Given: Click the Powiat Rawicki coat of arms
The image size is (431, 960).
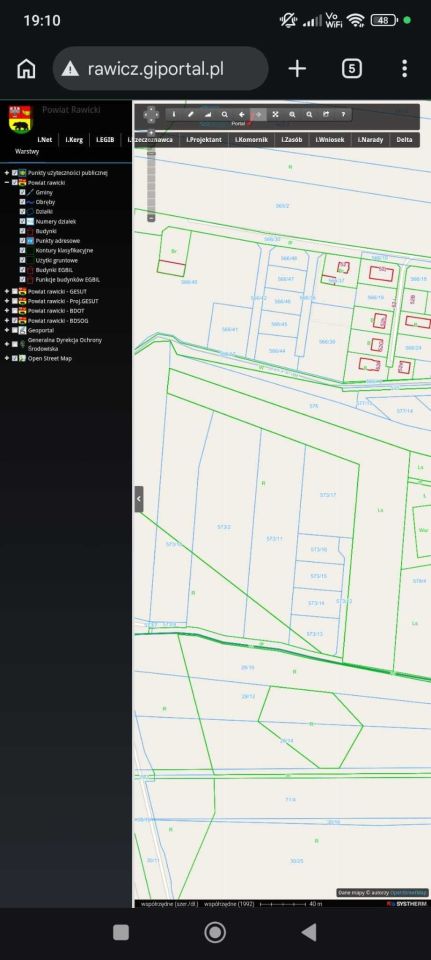Looking at the screenshot, I should click(x=20, y=119).
